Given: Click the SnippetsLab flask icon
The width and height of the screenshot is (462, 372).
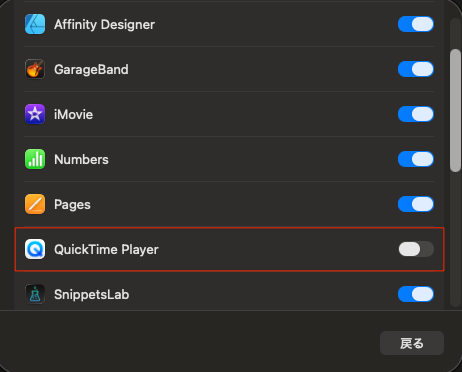Looking at the screenshot, I should point(35,294).
